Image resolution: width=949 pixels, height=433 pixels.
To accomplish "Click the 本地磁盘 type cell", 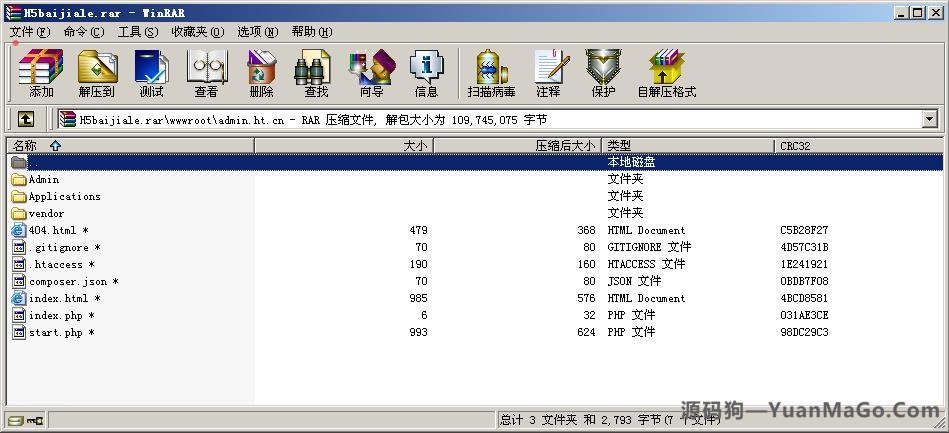I will coord(631,162).
